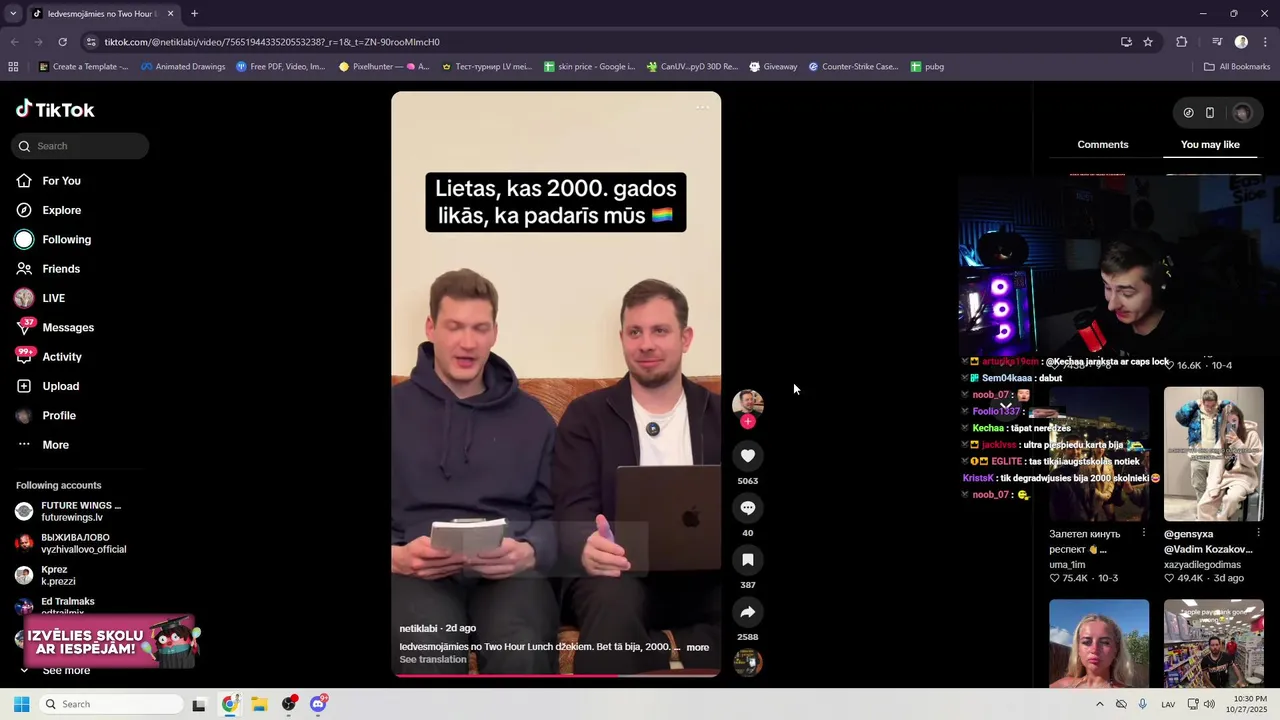Reload the browser page
1280x720 pixels.
(x=62, y=42)
